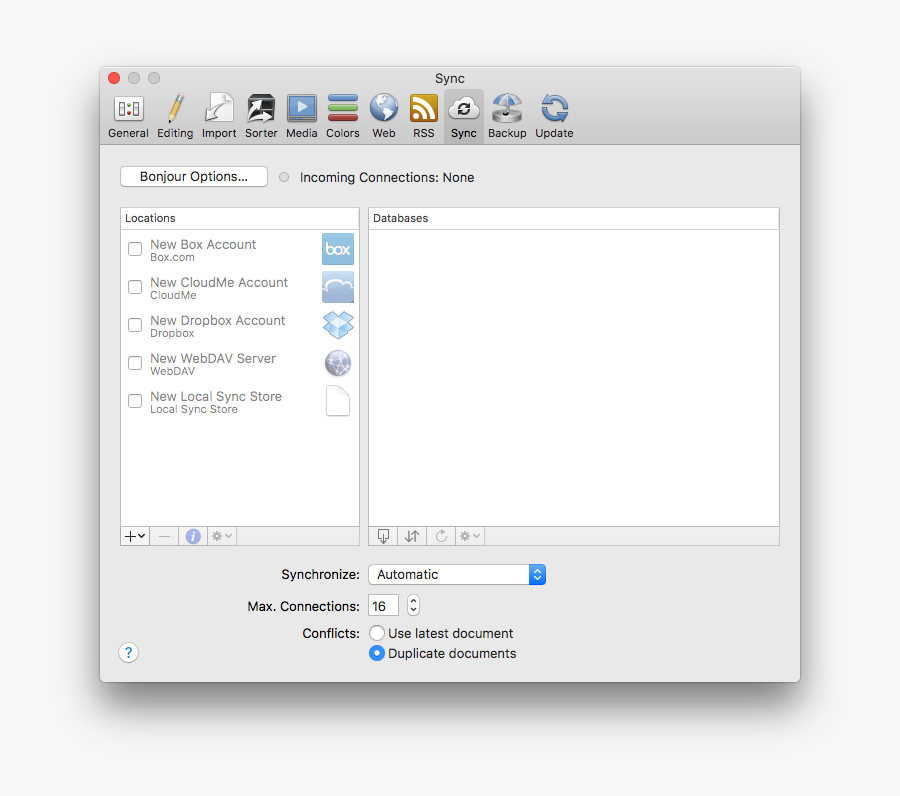This screenshot has height=796, width=900.
Task: Click the Bonjour Options button
Action: point(194,176)
